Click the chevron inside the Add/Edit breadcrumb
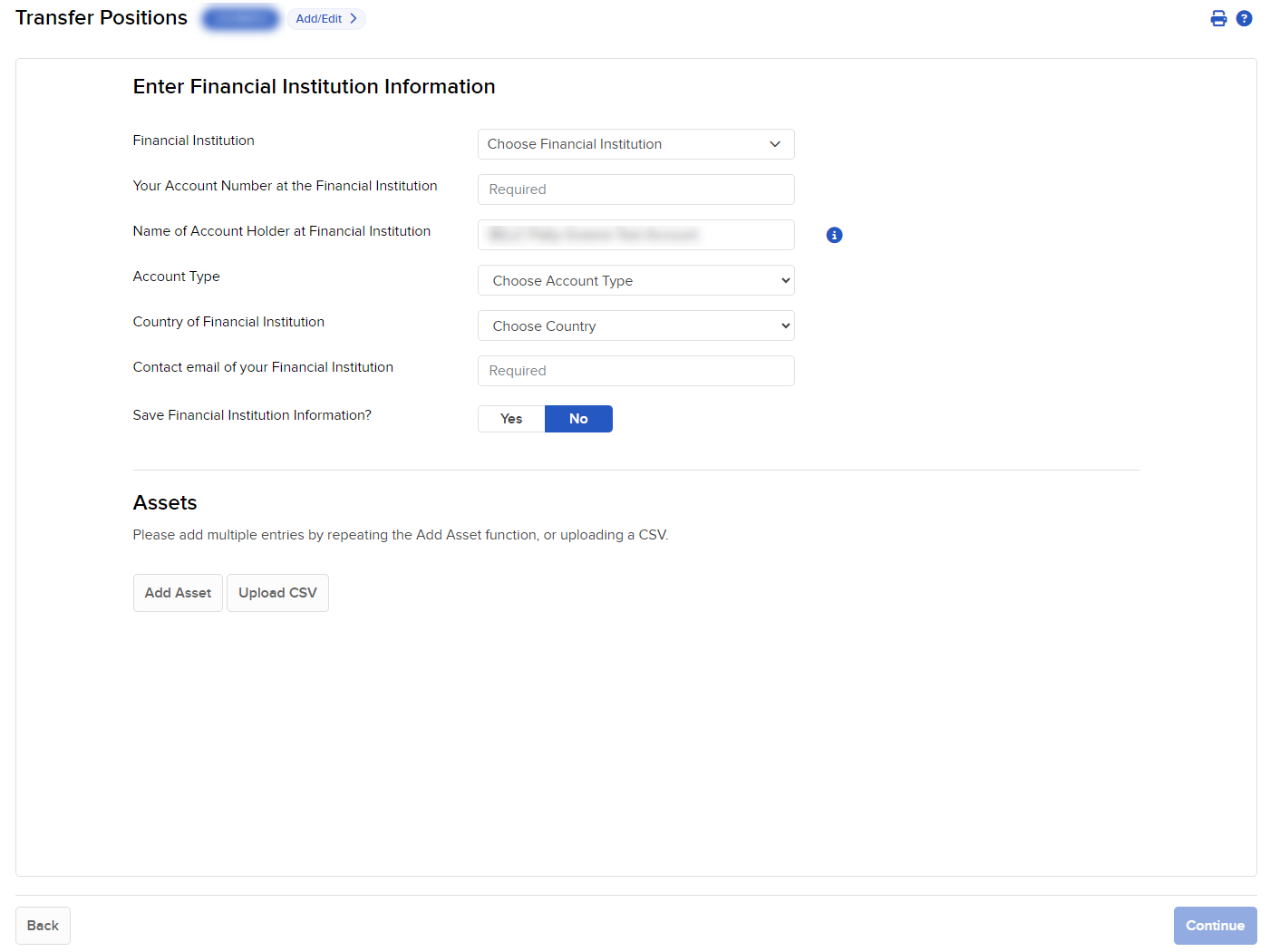Viewport: 1270px width, 952px height. pyautogui.click(x=354, y=18)
